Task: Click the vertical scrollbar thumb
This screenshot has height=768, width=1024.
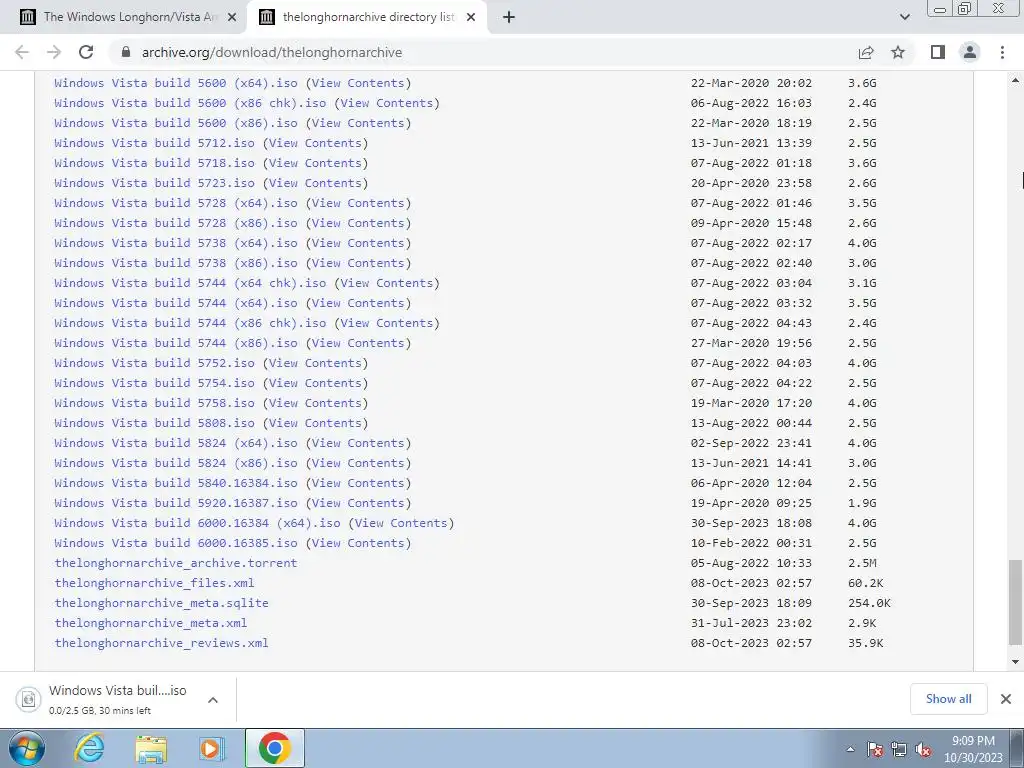Action: point(1015,602)
